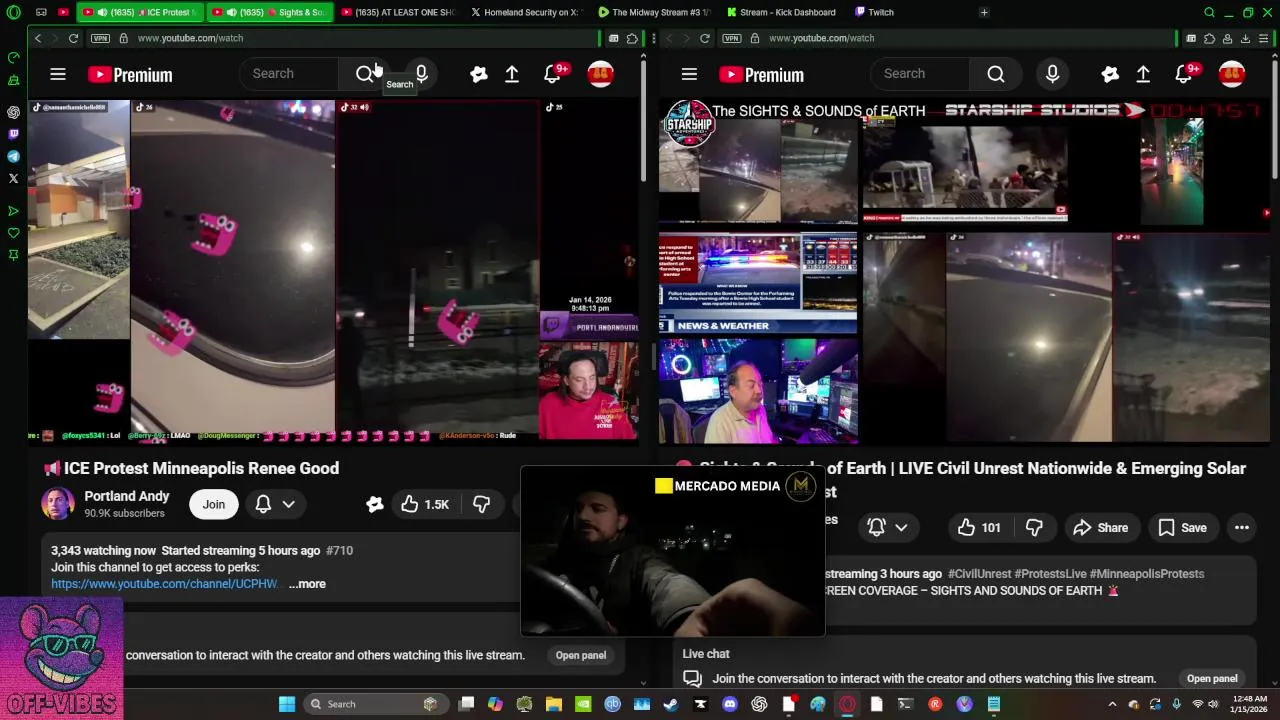Open File Explorer from taskbar
The image size is (1280, 720).
[553, 704]
